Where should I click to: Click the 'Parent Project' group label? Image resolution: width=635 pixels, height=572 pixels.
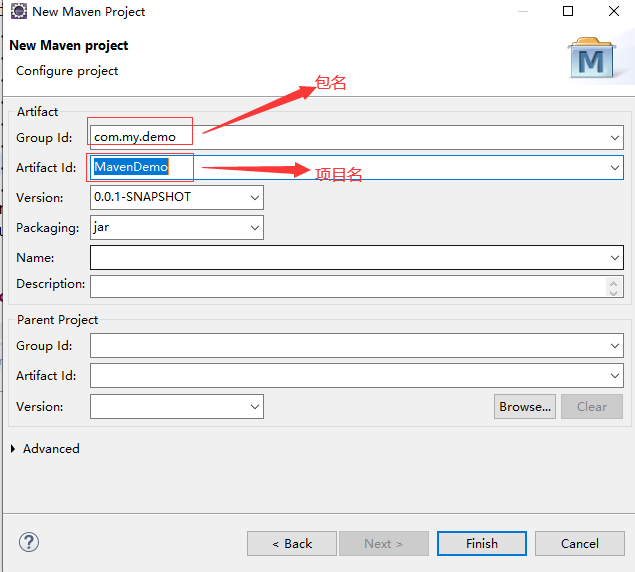pyautogui.click(x=58, y=320)
